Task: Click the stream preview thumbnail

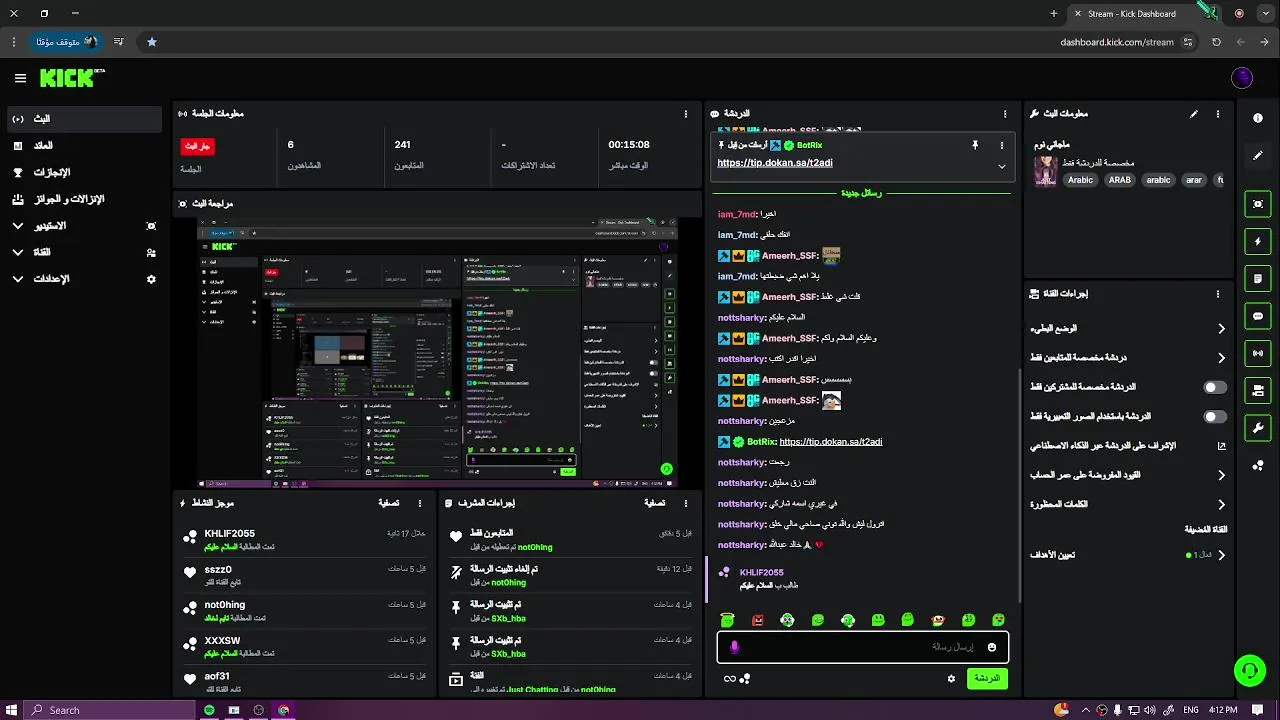Action: 438,353
